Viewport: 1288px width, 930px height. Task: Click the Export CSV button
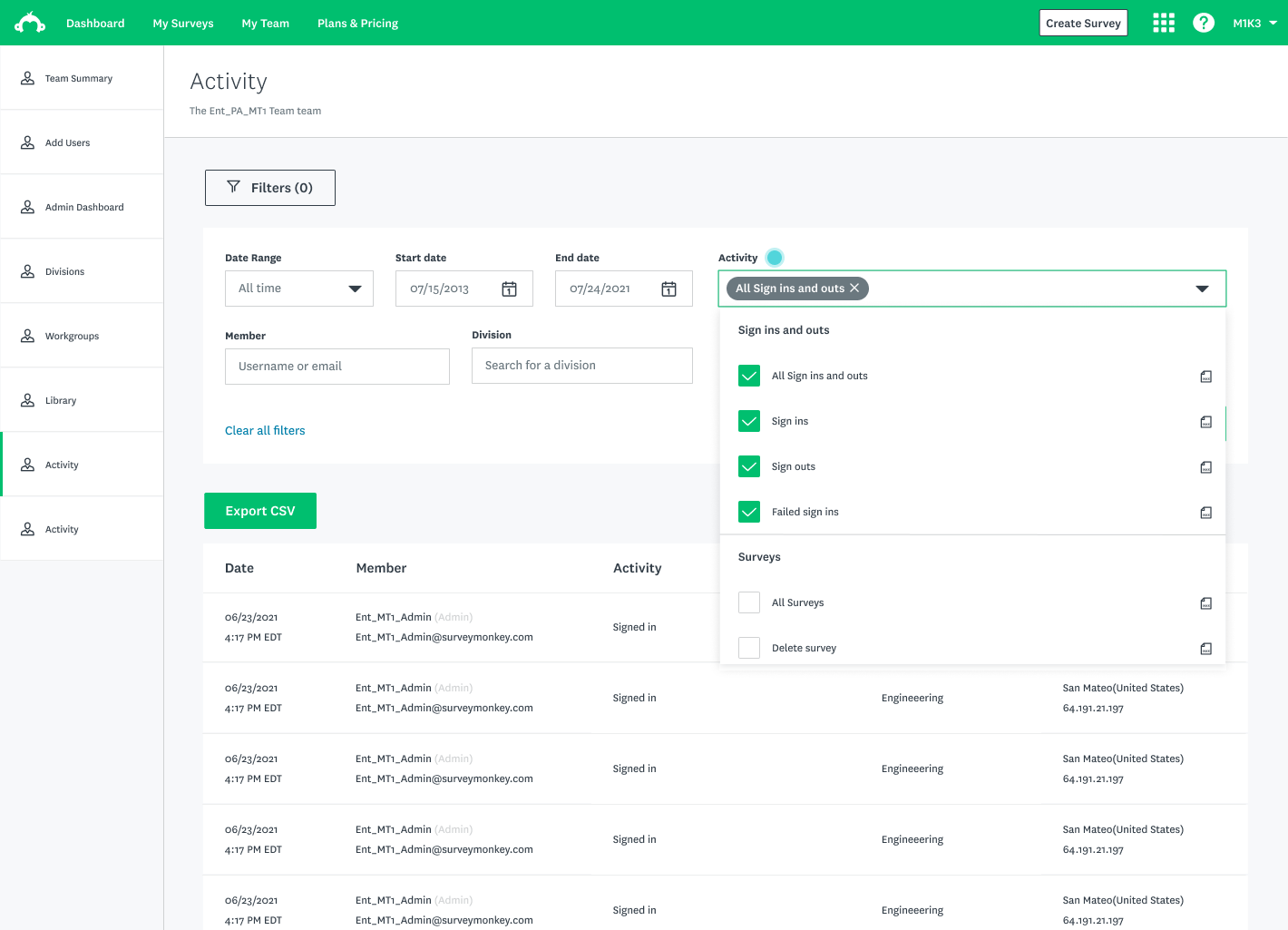(260, 511)
